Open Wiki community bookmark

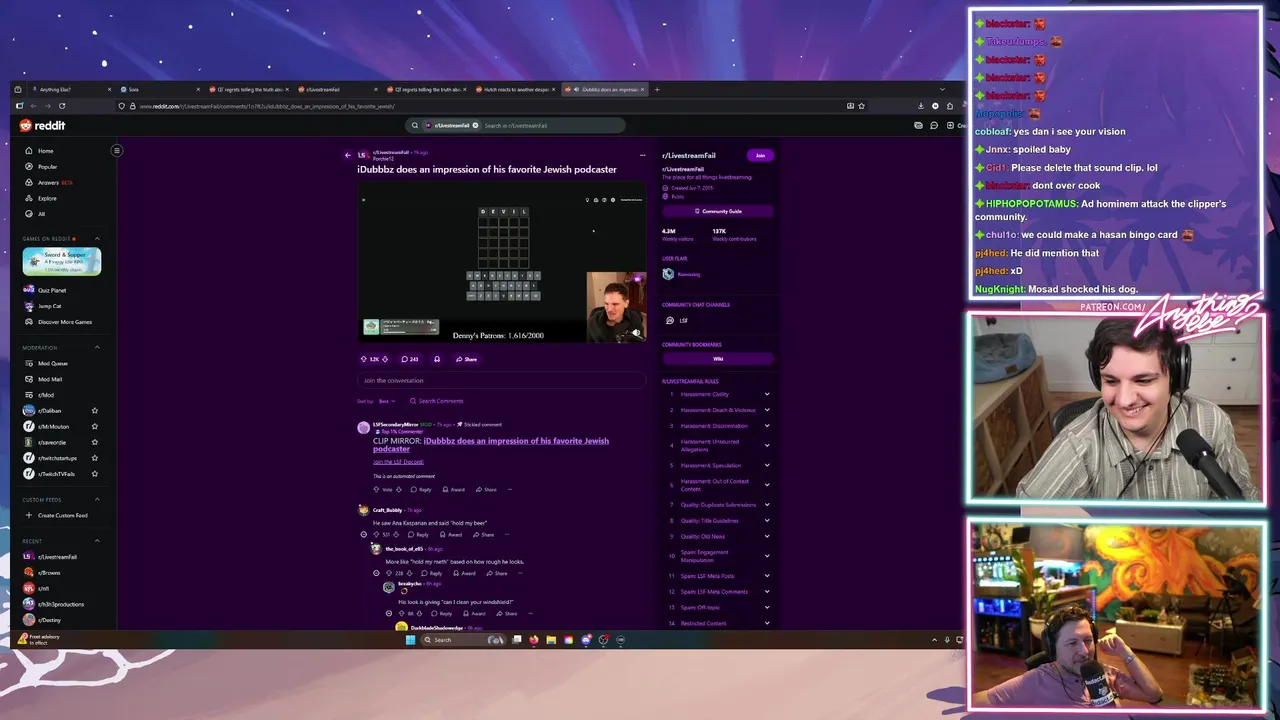click(718, 358)
